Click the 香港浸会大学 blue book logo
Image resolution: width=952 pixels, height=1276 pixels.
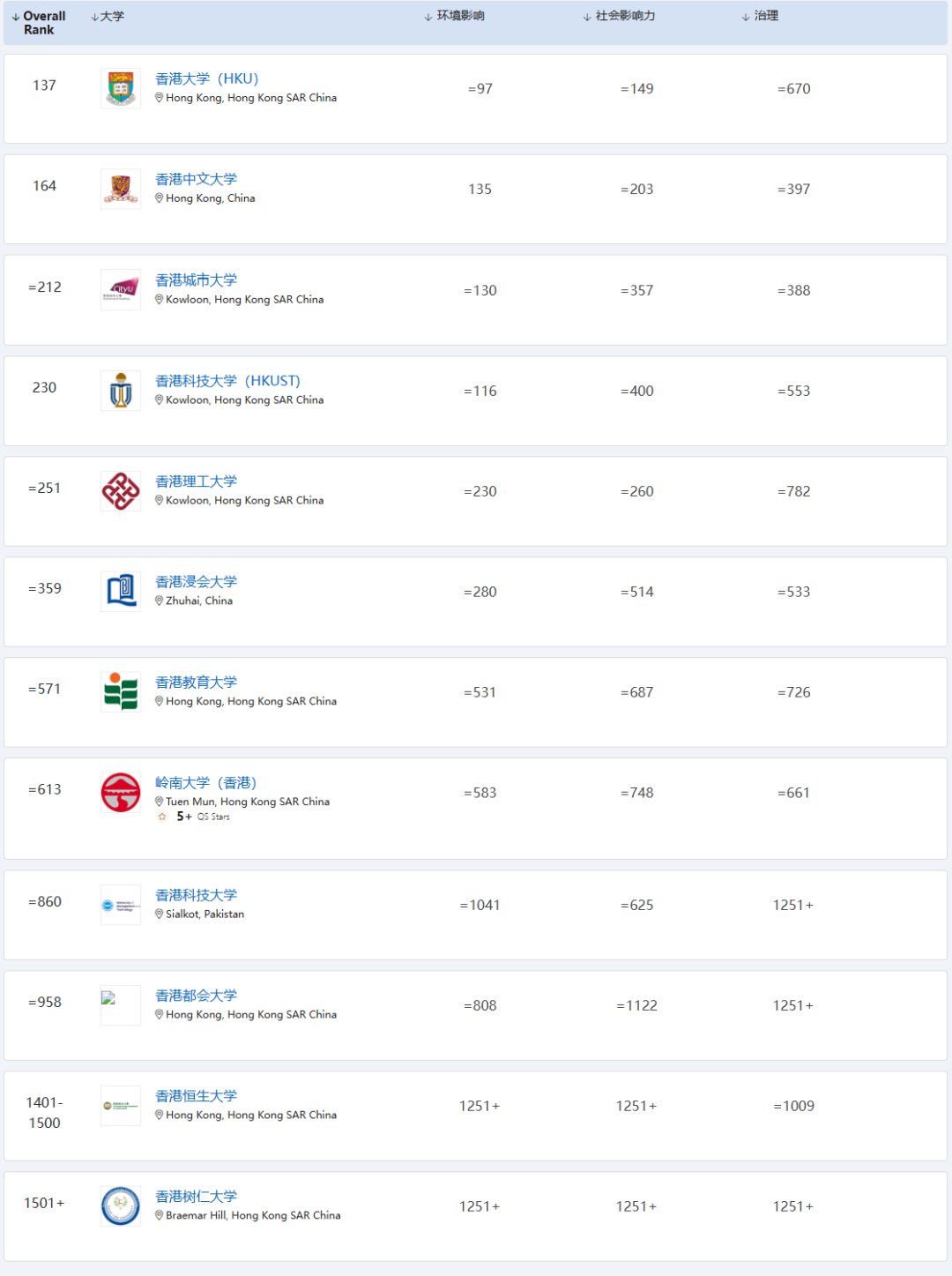pyautogui.click(x=121, y=592)
